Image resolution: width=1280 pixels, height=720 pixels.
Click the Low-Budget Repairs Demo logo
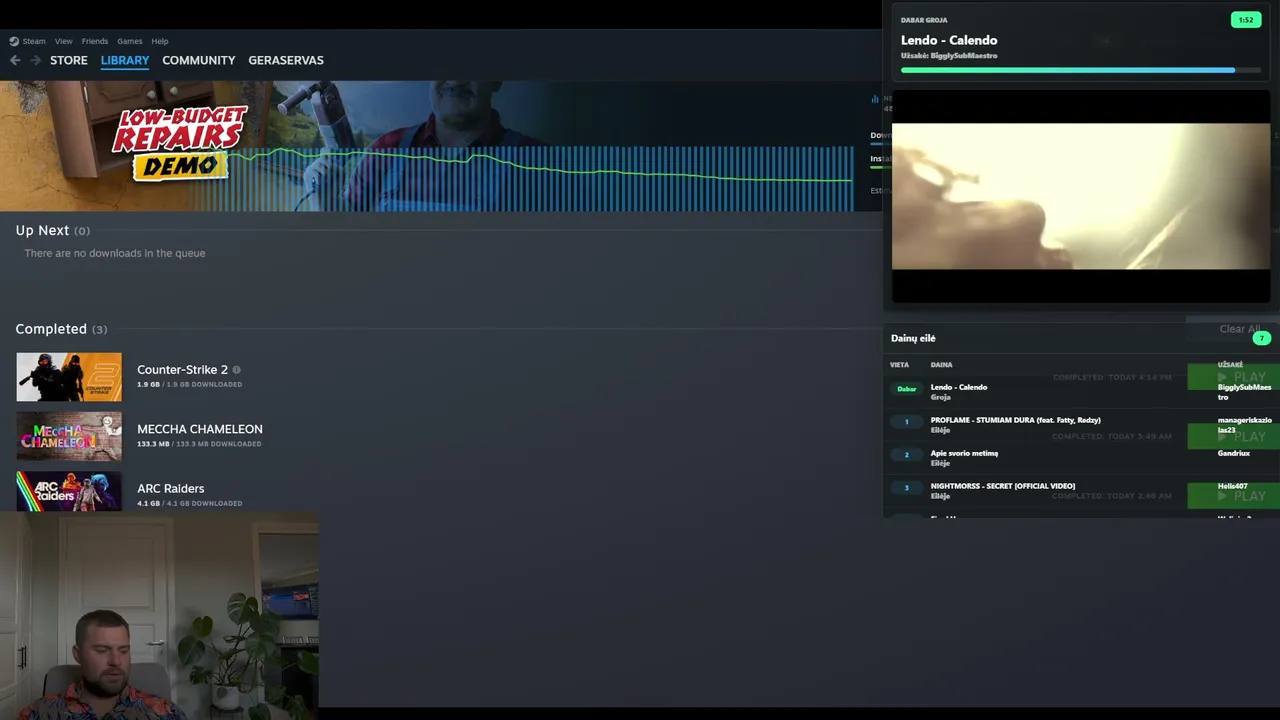[x=180, y=143]
